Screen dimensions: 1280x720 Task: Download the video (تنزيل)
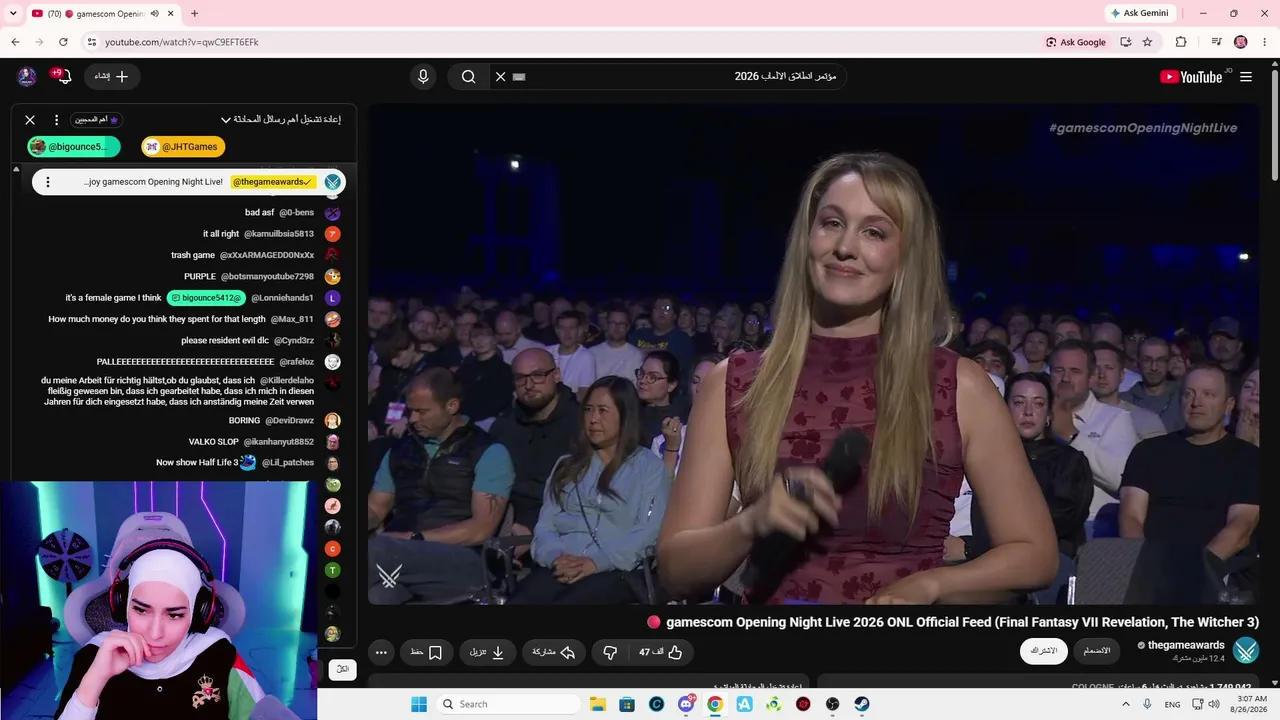(x=487, y=652)
